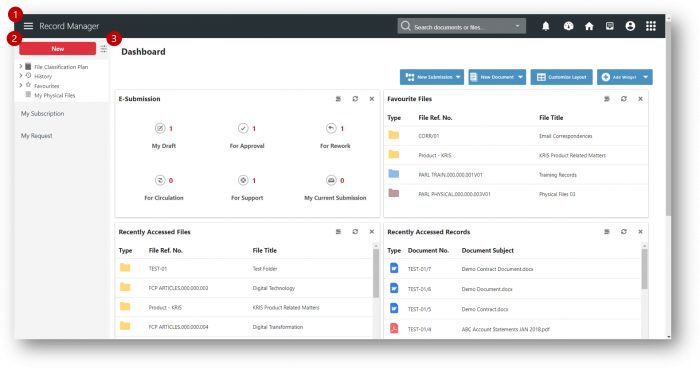Click the main page vertical scrollbar

[668, 118]
